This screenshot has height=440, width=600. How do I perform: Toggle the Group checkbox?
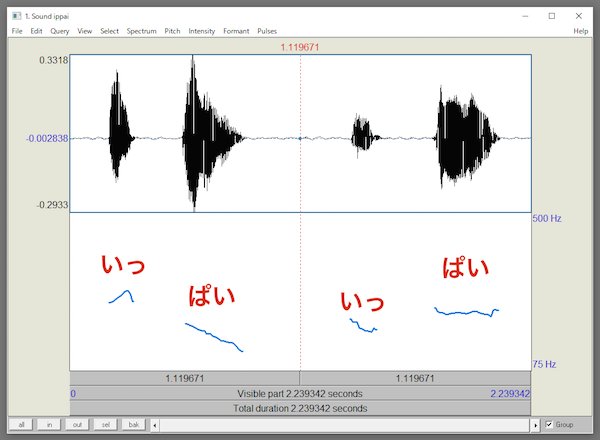point(549,425)
